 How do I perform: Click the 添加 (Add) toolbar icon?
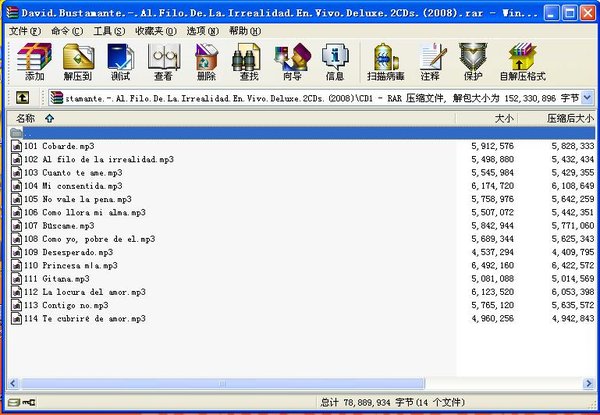pyautogui.click(x=34, y=62)
